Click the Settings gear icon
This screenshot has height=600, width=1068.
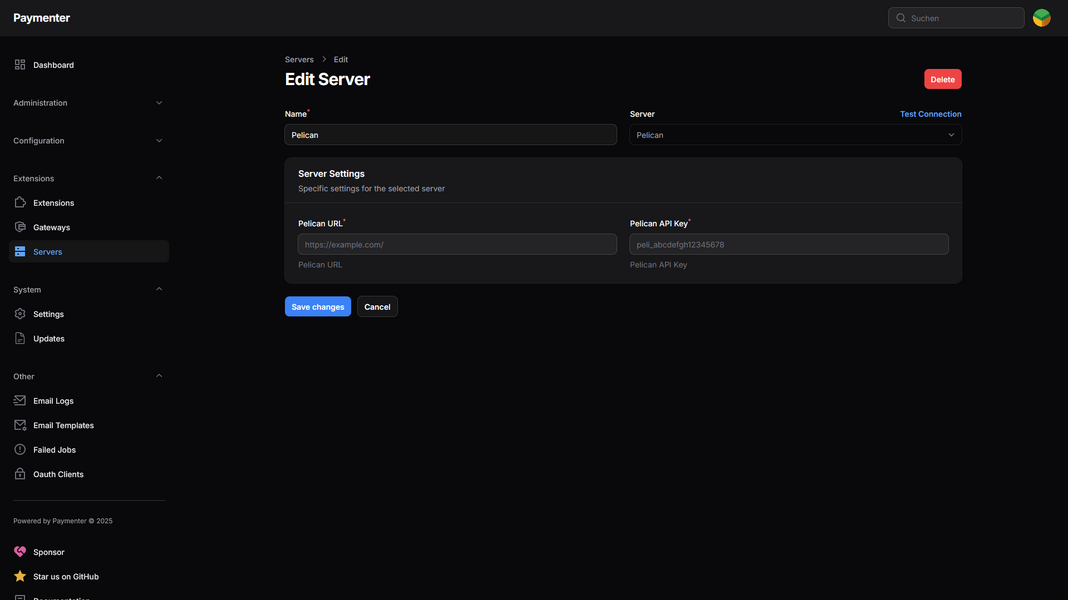20,314
